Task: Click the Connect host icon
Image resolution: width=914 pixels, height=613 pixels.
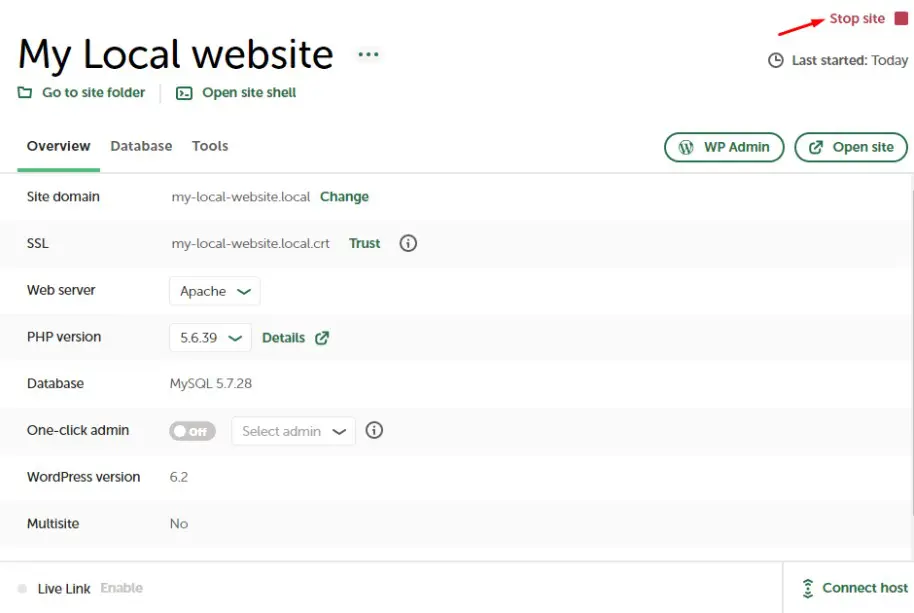Action: tap(808, 588)
